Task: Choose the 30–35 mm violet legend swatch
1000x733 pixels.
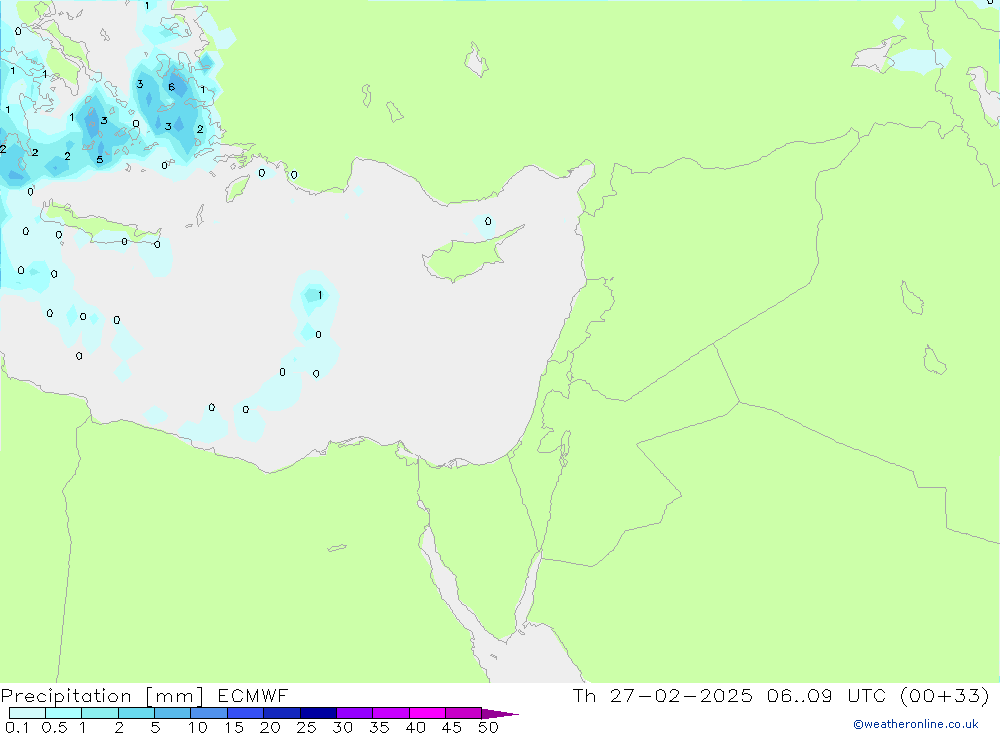Action: coord(355,713)
